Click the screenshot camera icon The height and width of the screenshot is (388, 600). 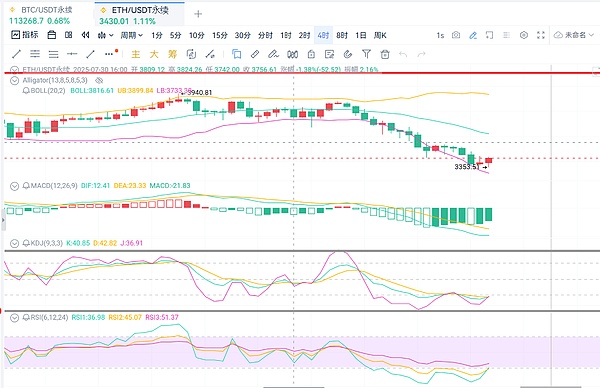[x=456, y=35]
